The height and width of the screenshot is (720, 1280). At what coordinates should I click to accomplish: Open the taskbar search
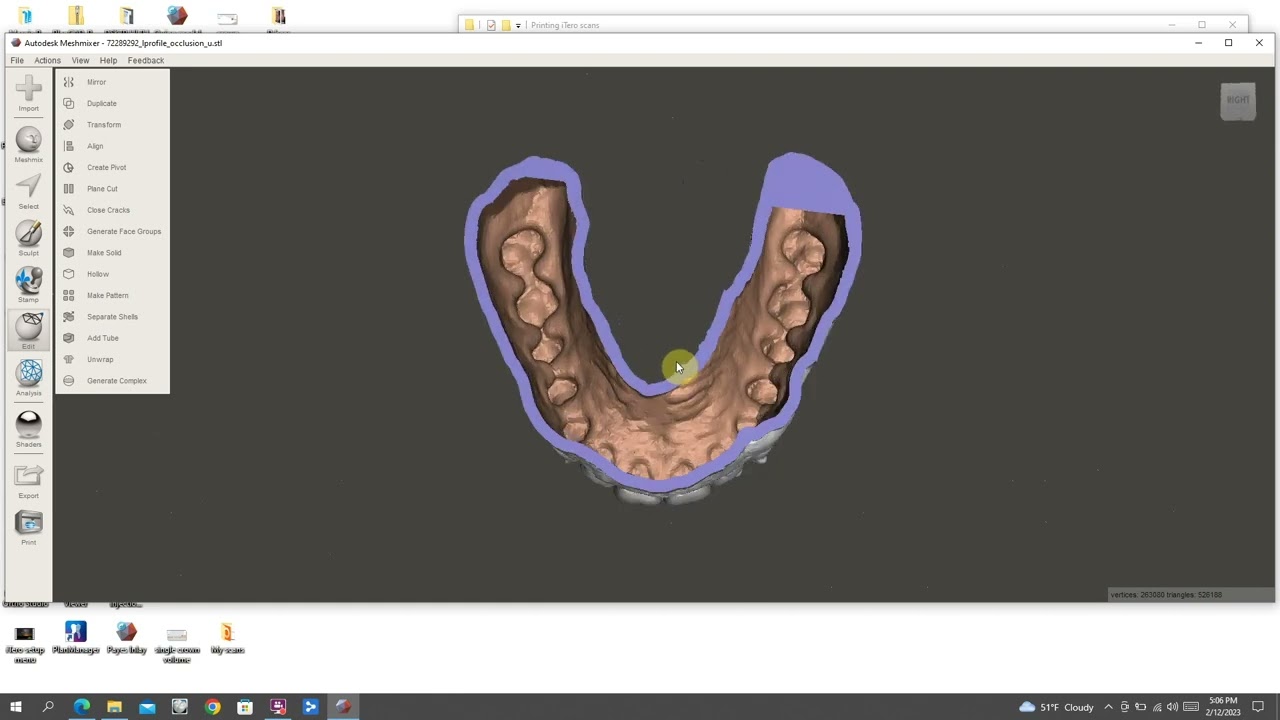pos(48,707)
